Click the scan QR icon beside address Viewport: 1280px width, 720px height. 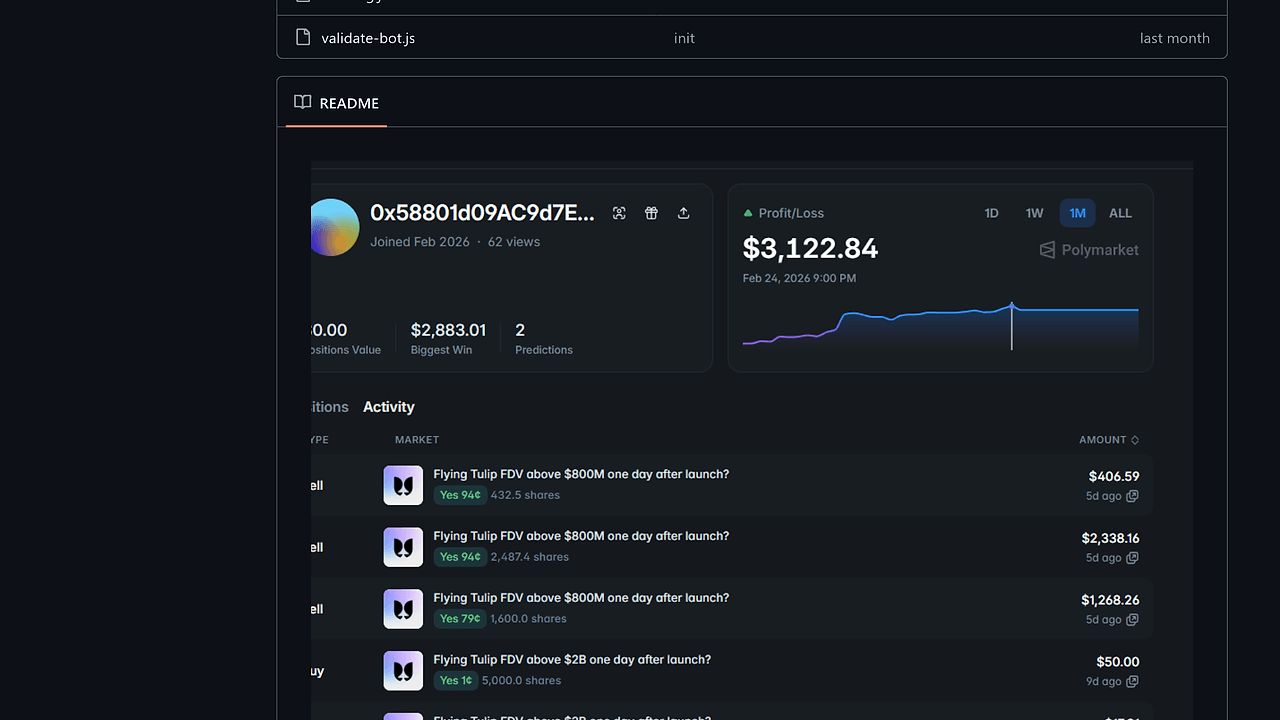click(x=619, y=213)
